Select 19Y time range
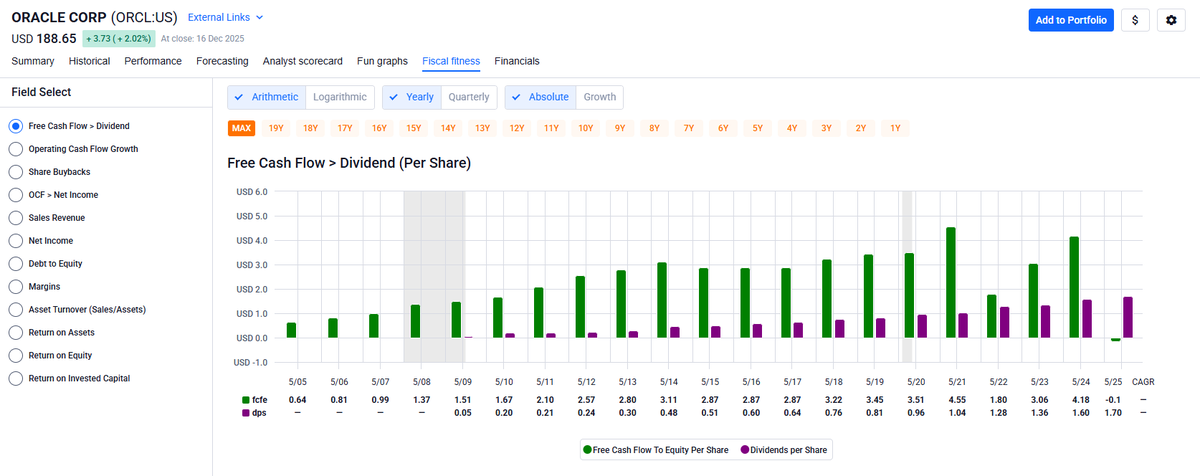Image resolution: width=1200 pixels, height=476 pixels. (x=277, y=128)
